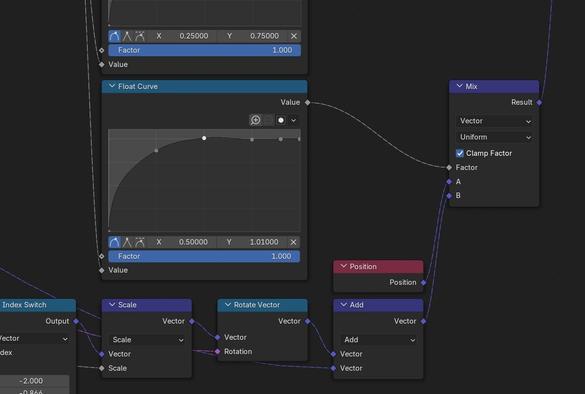This screenshot has height=394, width=585.
Task: Select the Position node header
Action: click(378, 266)
